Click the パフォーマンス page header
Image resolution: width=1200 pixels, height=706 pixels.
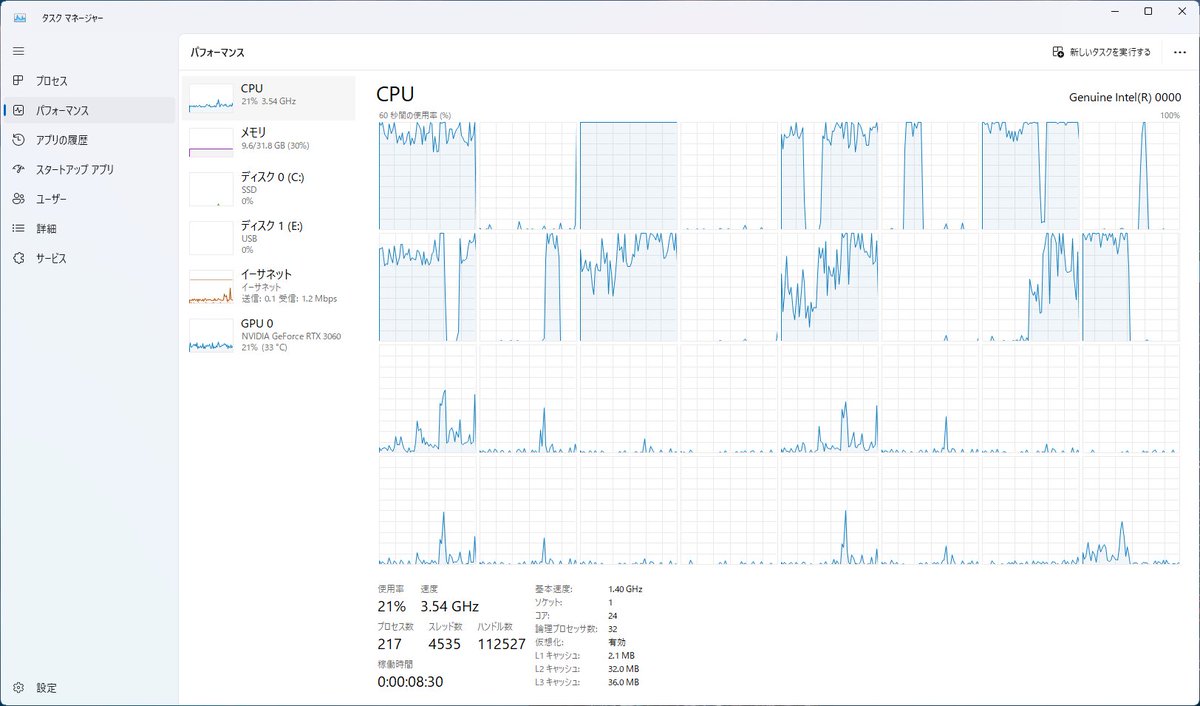click(x=217, y=52)
